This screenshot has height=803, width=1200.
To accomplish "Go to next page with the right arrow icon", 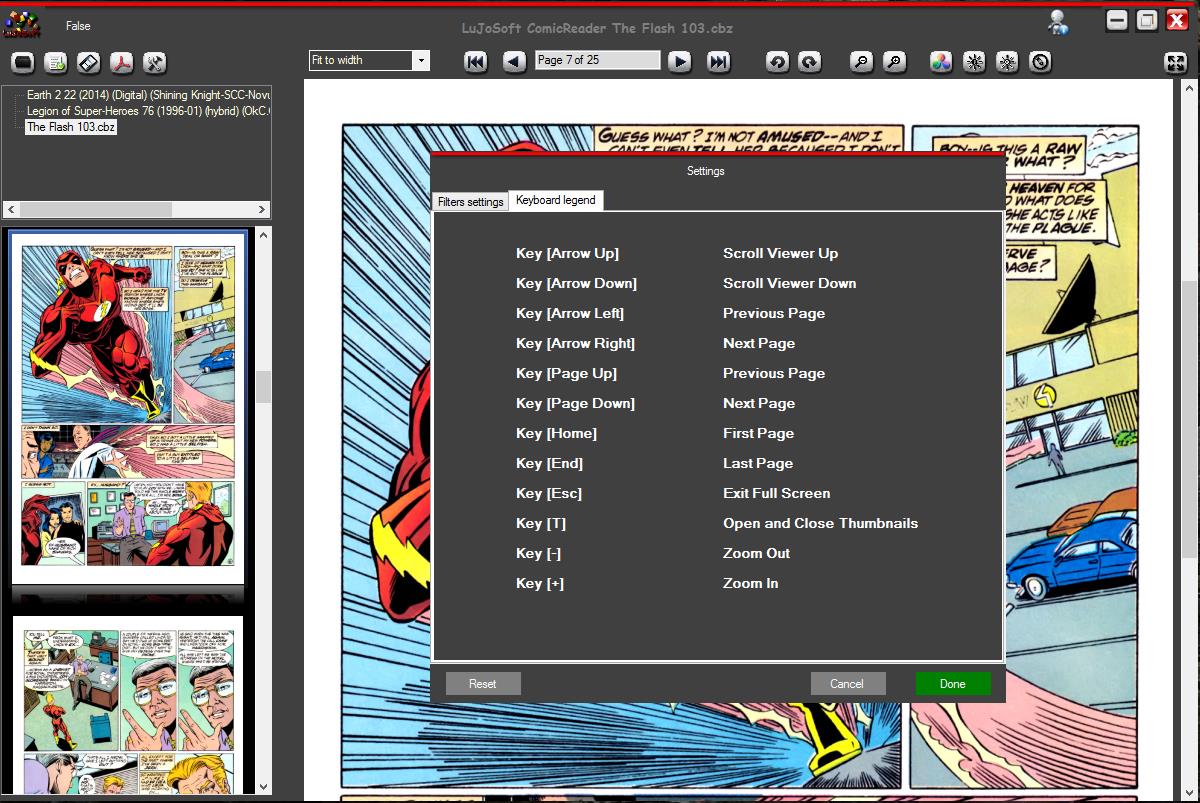I will [x=680, y=62].
